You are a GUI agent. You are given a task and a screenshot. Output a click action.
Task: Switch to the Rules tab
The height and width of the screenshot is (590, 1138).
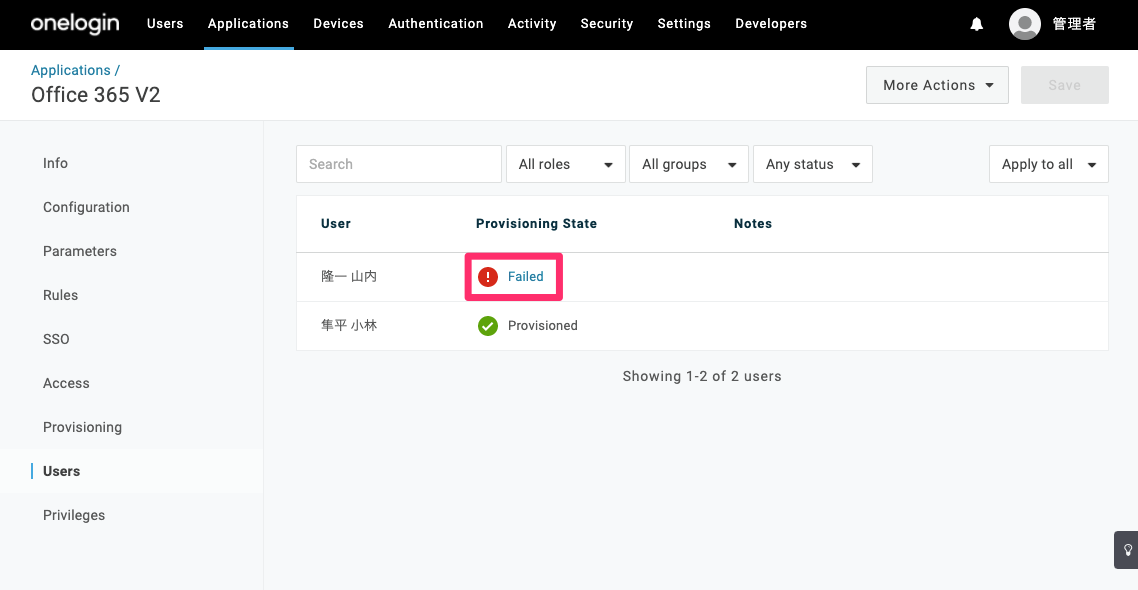pos(60,295)
